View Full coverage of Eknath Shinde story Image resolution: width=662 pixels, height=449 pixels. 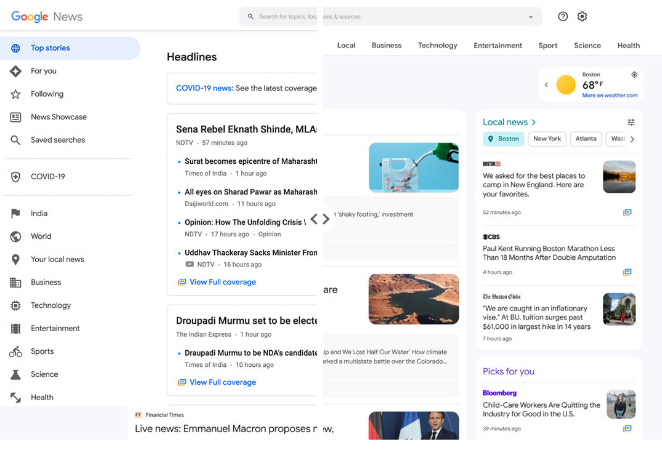click(x=222, y=282)
